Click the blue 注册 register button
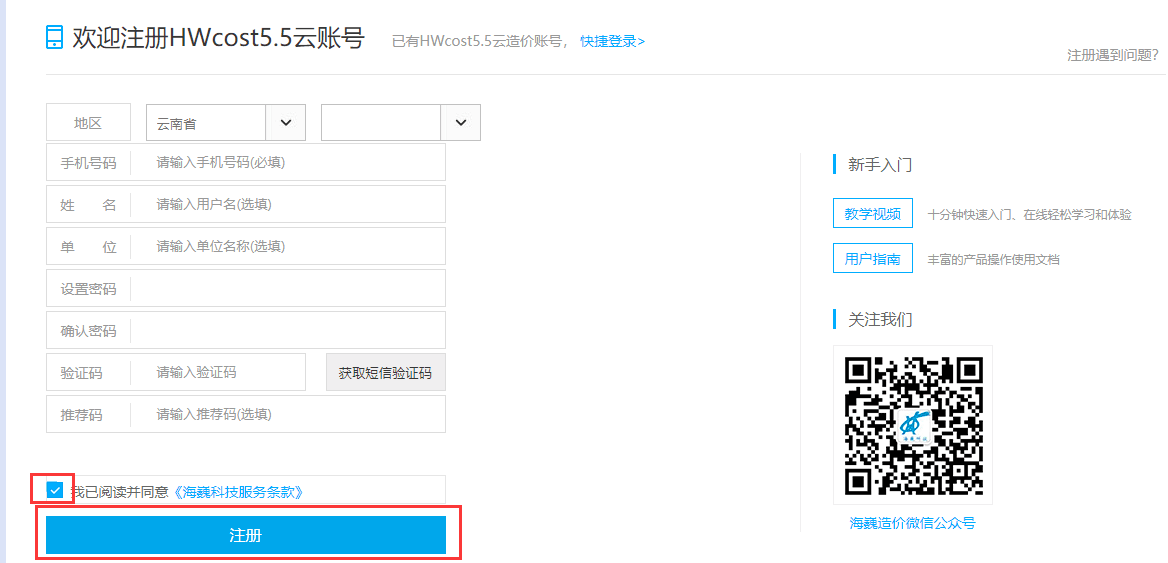Image resolution: width=1168 pixels, height=563 pixels. click(x=246, y=535)
